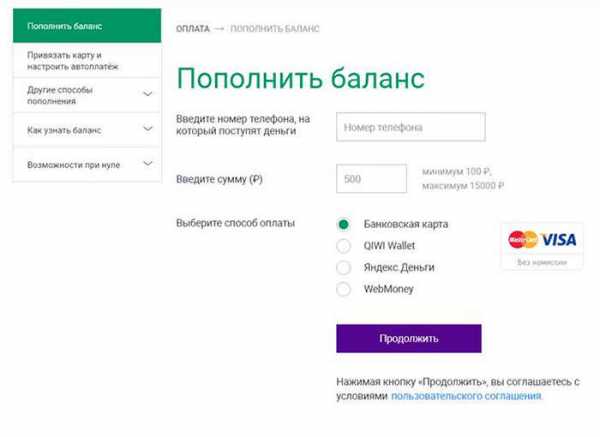Select the Банковская карта payment option
Screen dimensions: 600x437
click(344, 224)
